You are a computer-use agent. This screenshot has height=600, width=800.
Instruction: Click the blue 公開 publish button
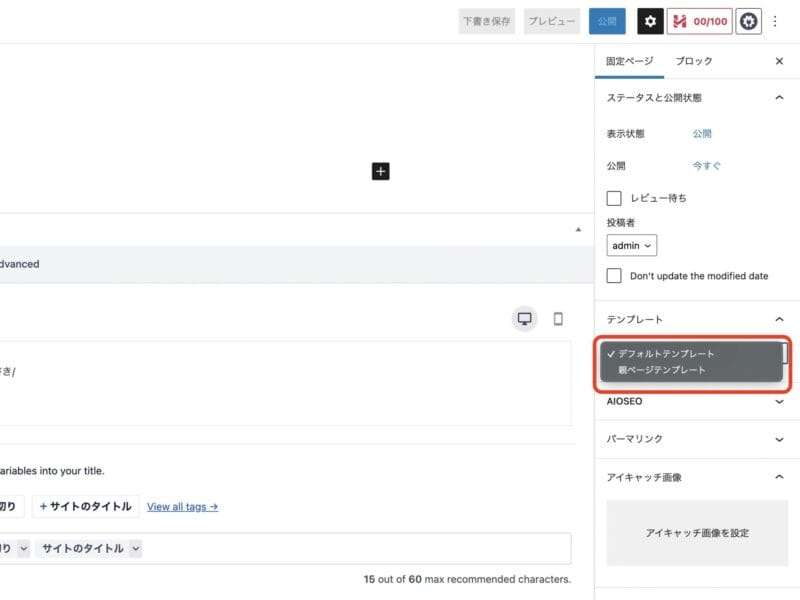[x=607, y=21]
